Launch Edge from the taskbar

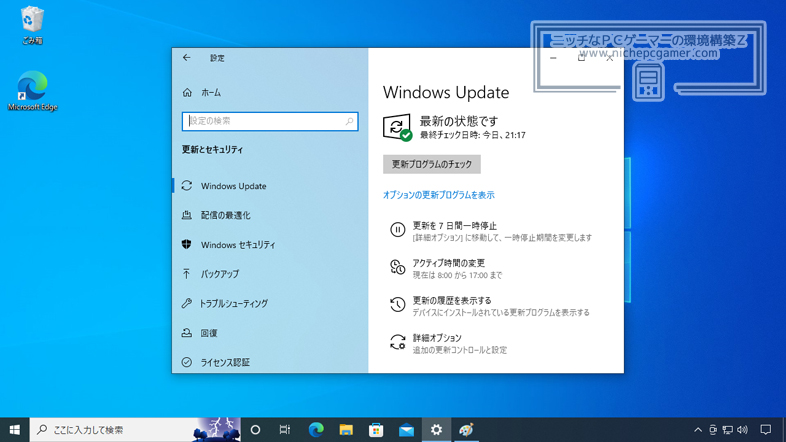click(x=316, y=430)
